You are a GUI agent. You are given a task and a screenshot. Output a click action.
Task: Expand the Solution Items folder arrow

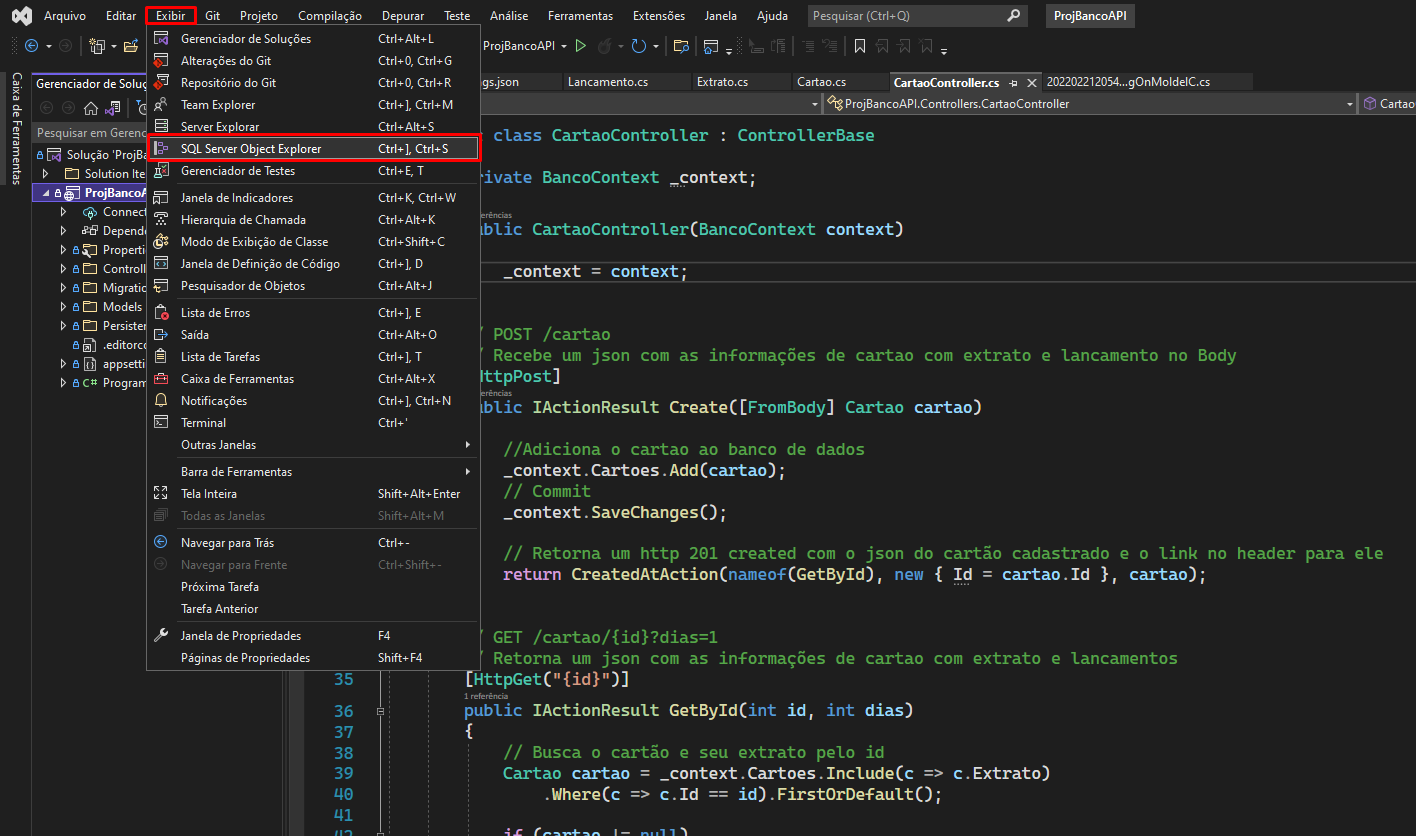[x=46, y=174]
